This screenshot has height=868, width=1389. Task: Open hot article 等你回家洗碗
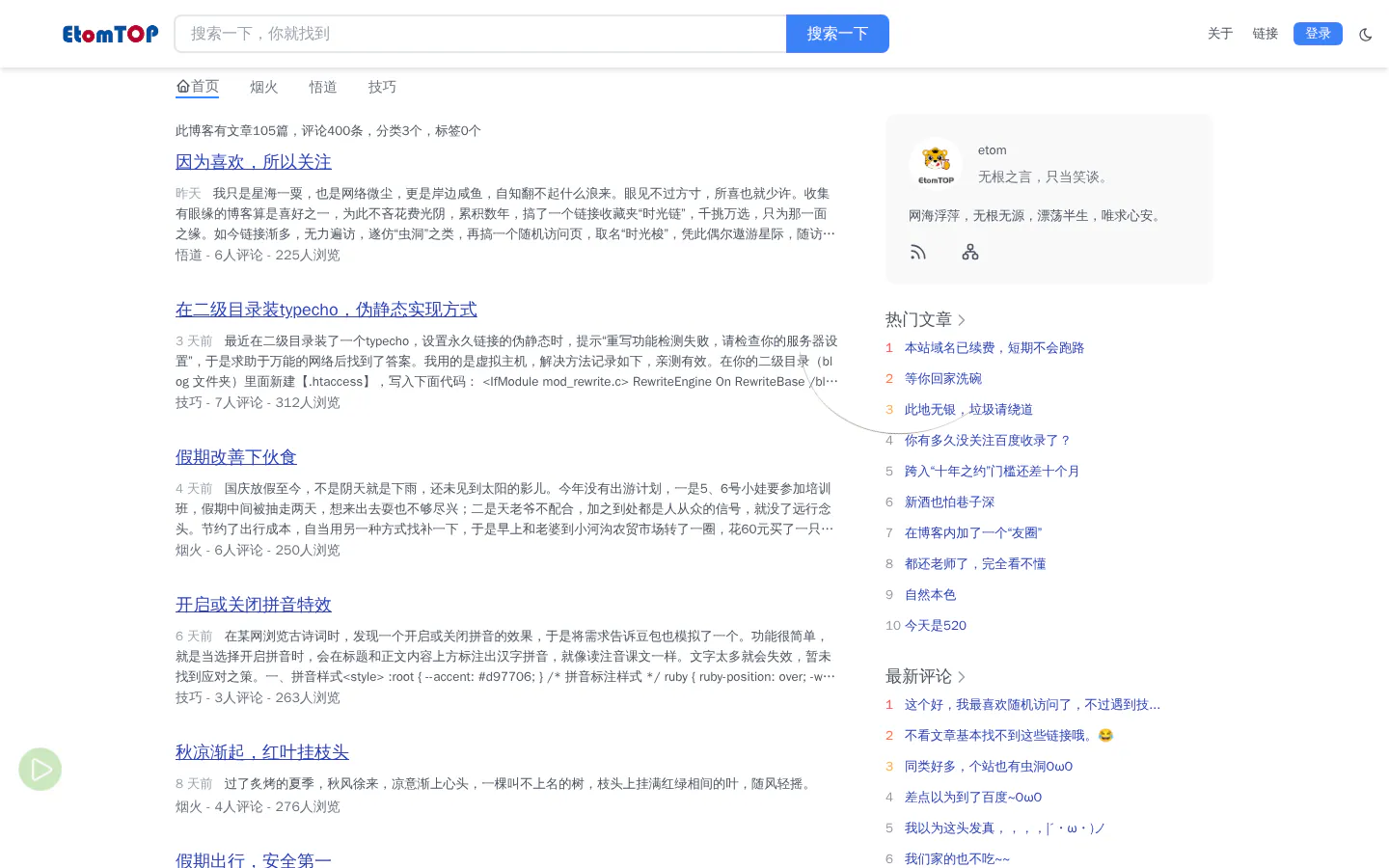tap(943, 379)
